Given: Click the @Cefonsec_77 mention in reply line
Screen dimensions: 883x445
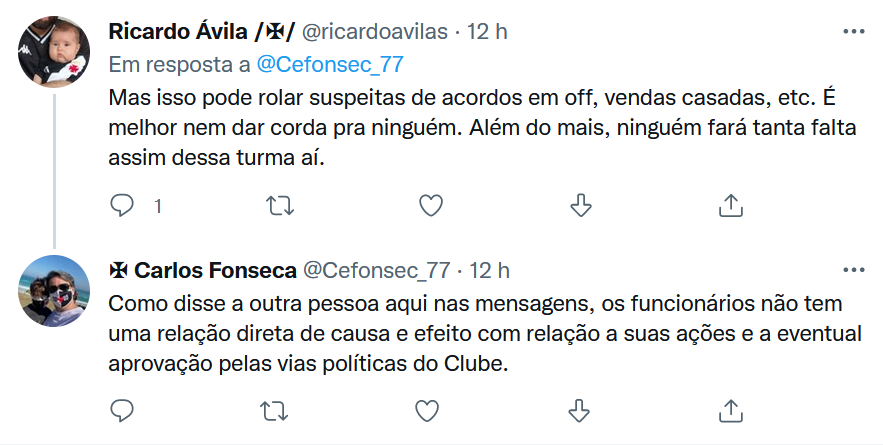Looking at the screenshot, I should point(329,64).
